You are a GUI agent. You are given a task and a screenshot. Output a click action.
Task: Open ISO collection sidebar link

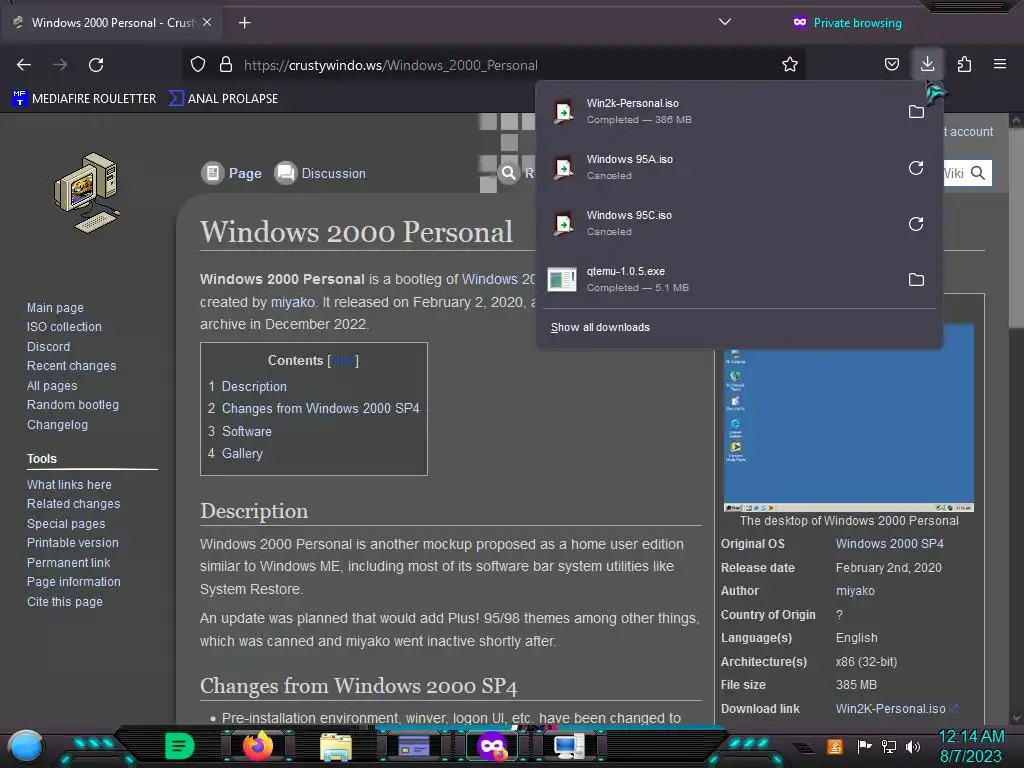point(64,327)
